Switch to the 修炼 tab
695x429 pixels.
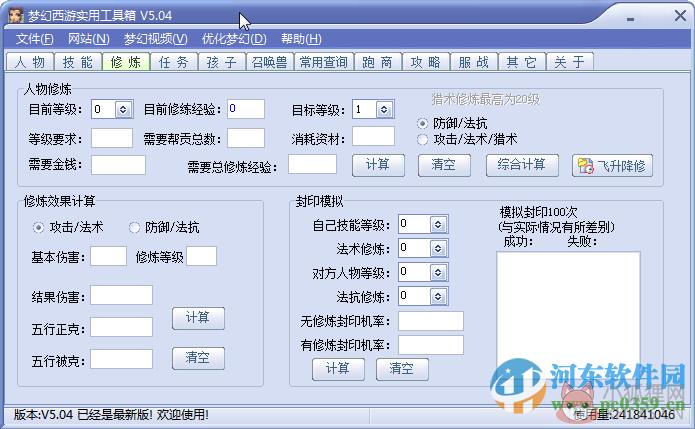(x=126, y=62)
